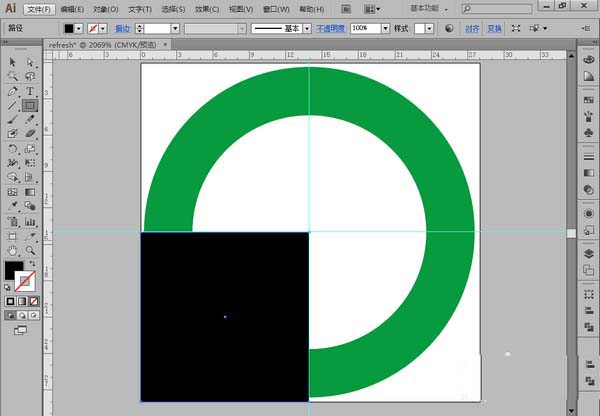This screenshot has width=600, height=416.
Task: Open the 文件(F) menu
Action: tap(39, 9)
